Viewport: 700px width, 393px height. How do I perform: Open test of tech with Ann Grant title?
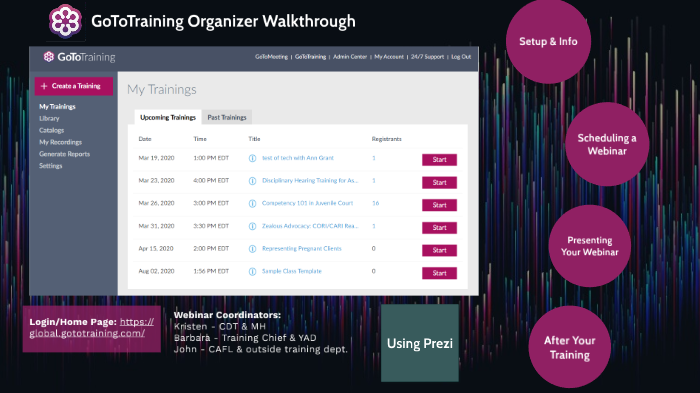pos(298,158)
